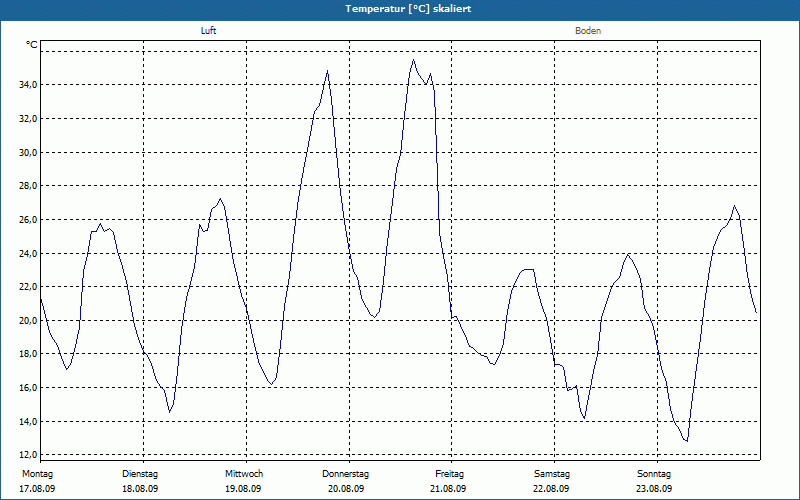The image size is (800, 500).
Task: Click the 12,0 y-axis value
Action: pos(28,455)
